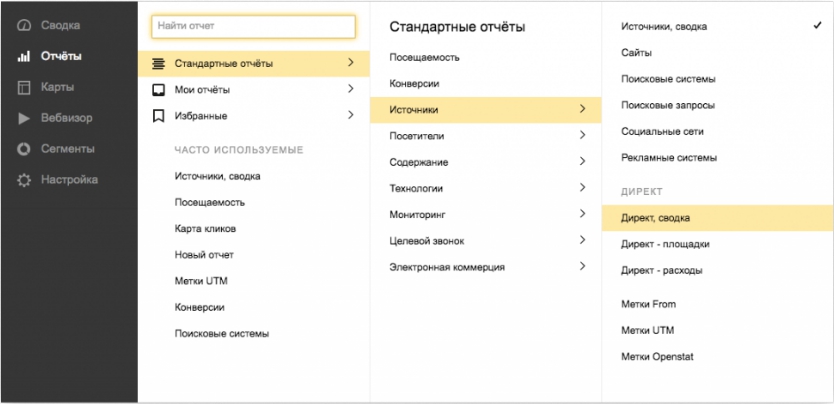Expand the Электронная коммерция submenu arrow
Viewport: 834px width, 404px height.
tap(582, 266)
